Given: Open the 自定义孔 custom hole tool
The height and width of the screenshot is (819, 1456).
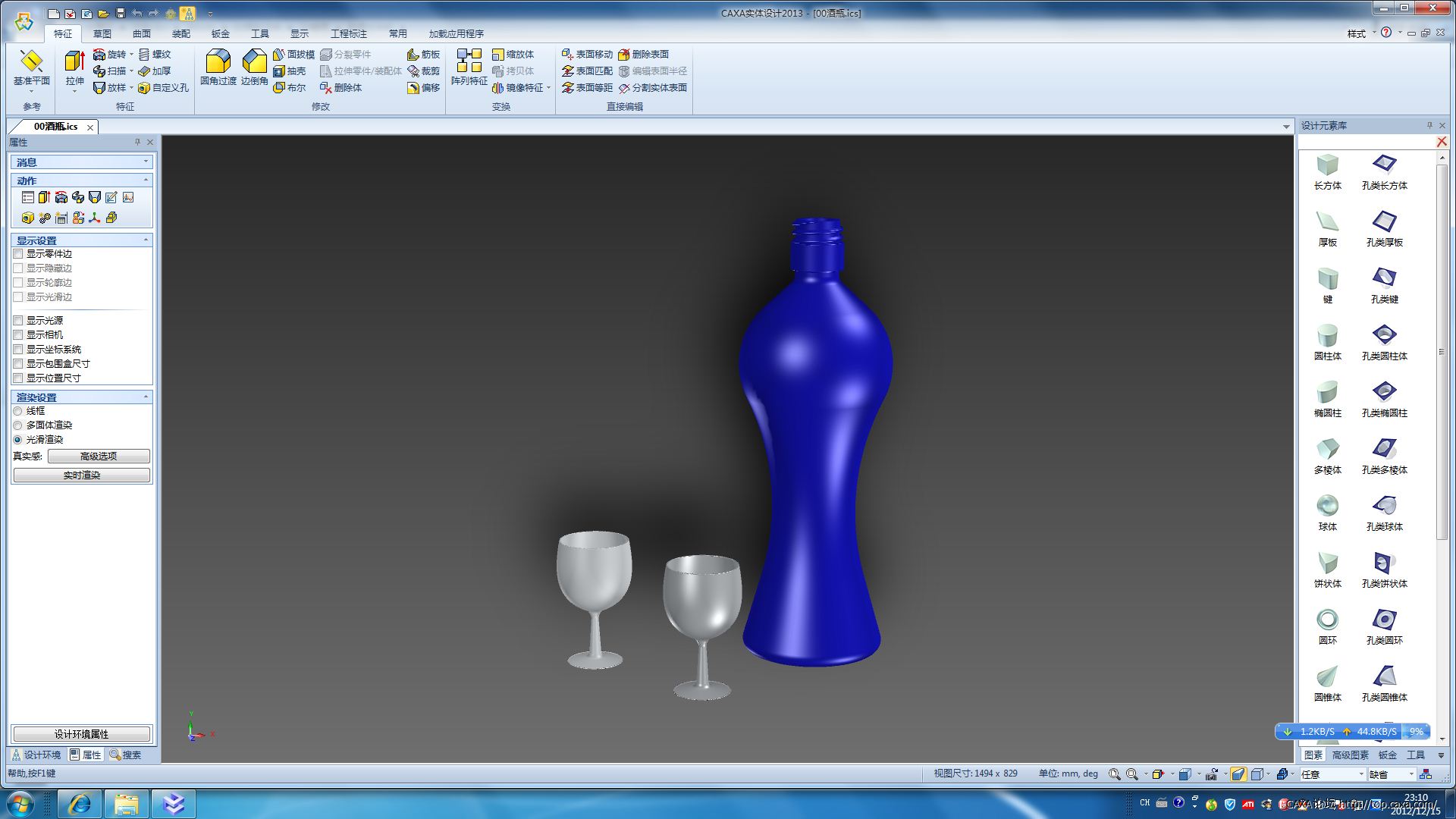Looking at the screenshot, I should [x=163, y=88].
